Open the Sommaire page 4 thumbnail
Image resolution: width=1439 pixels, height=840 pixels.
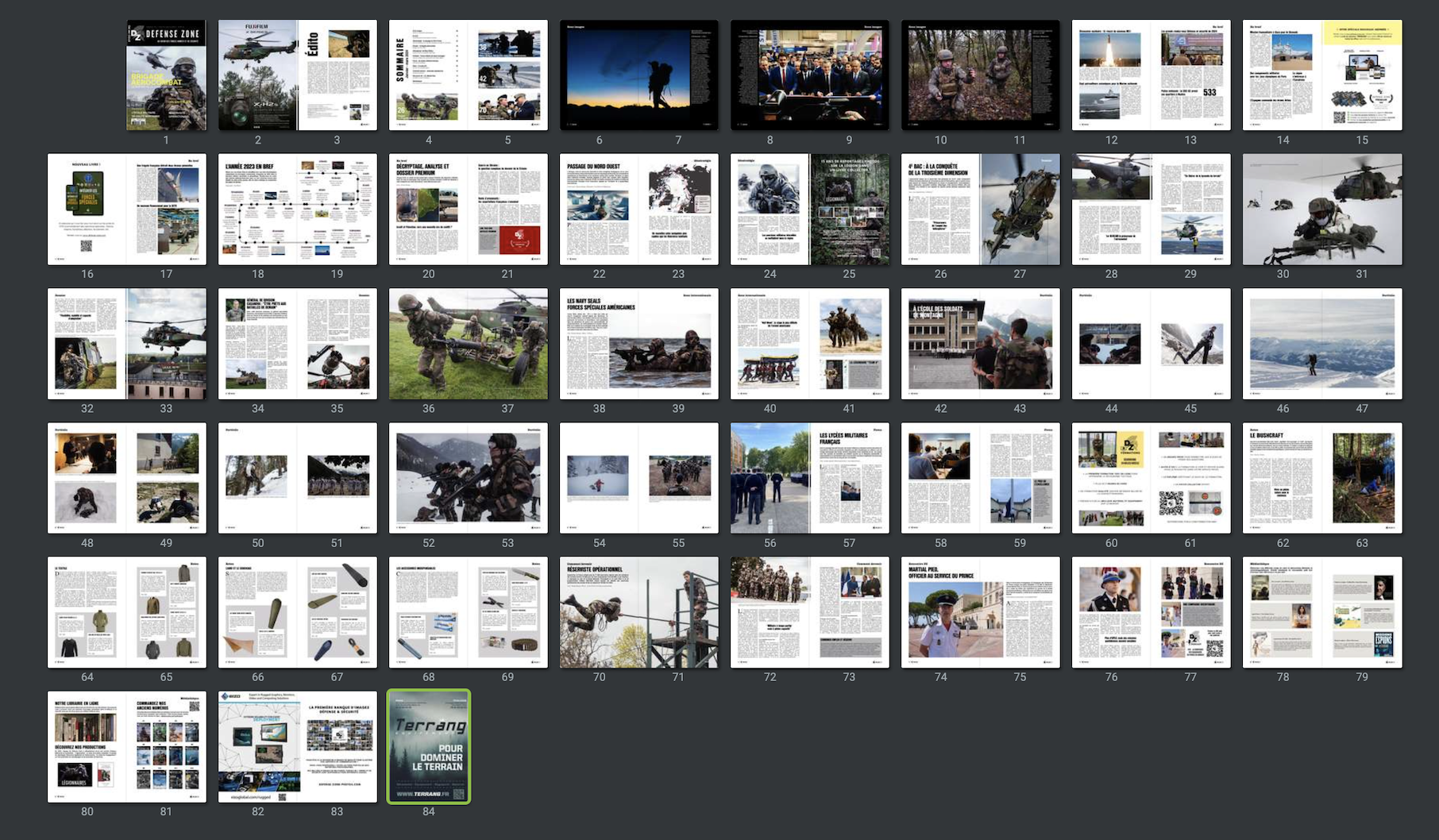pos(428,75)
